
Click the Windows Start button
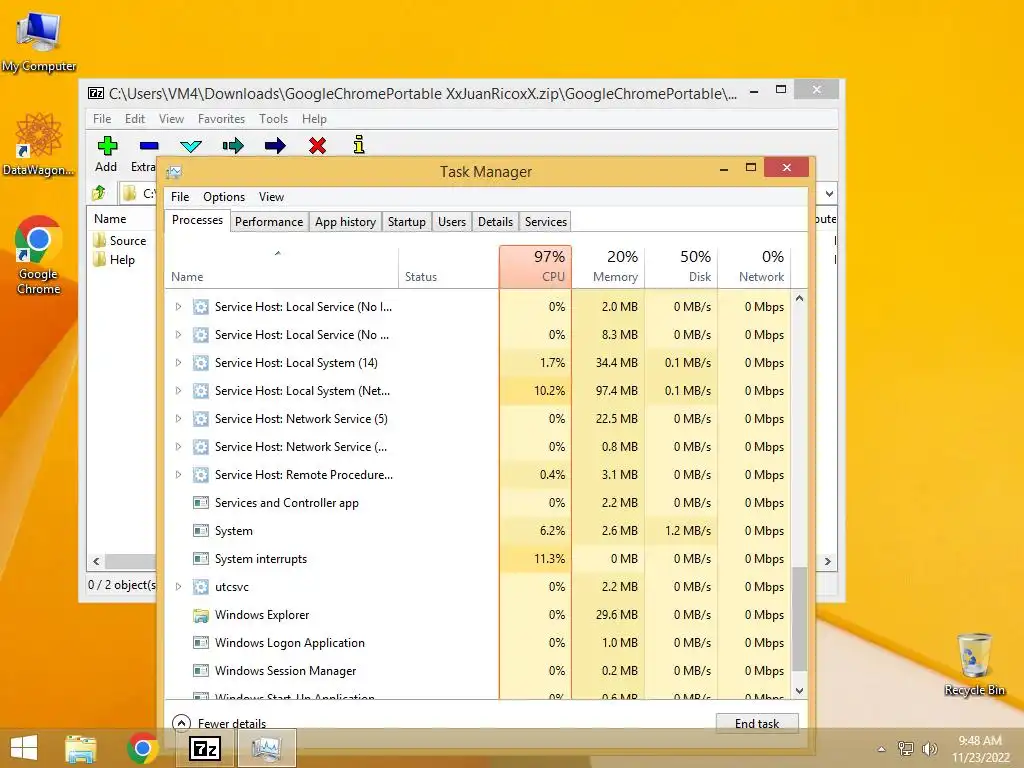click(24, 748)
